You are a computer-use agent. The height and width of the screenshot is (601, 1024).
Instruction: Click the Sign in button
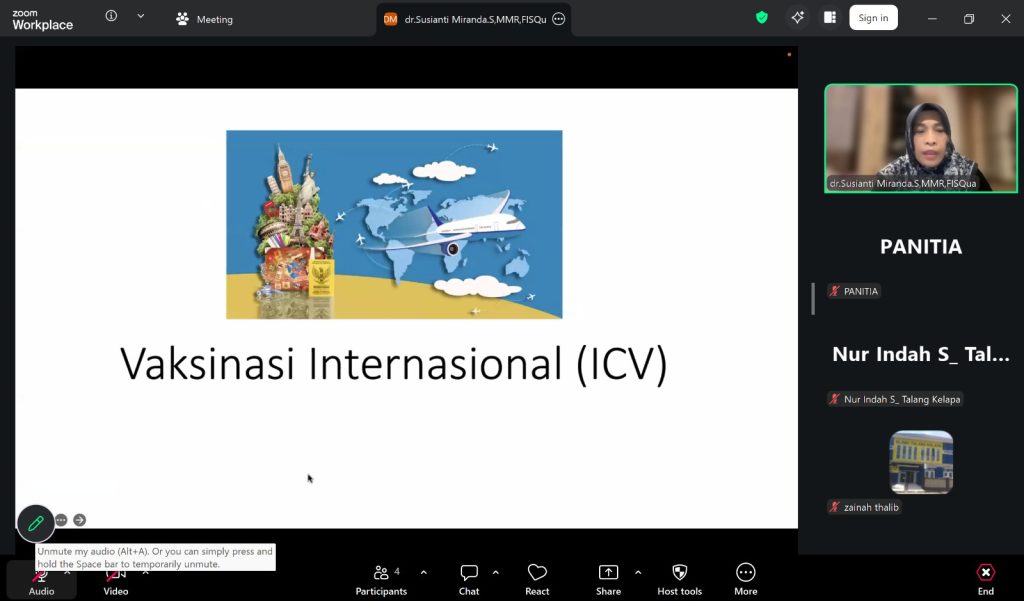click(x=873, y=17)
